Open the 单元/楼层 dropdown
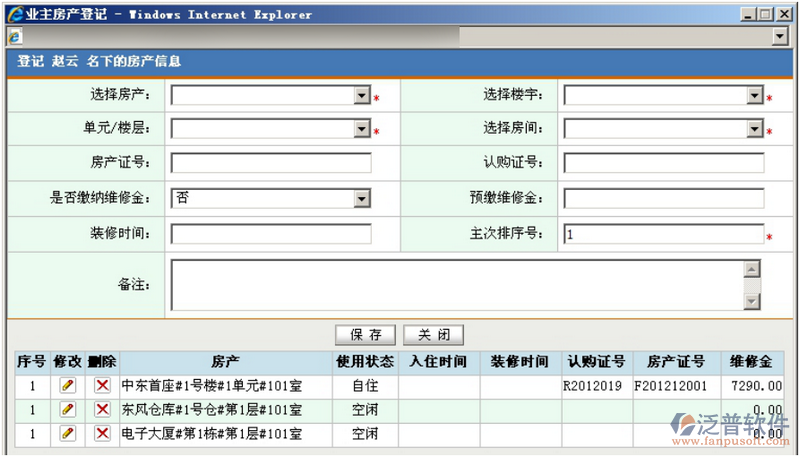 (x=362, y=130)
